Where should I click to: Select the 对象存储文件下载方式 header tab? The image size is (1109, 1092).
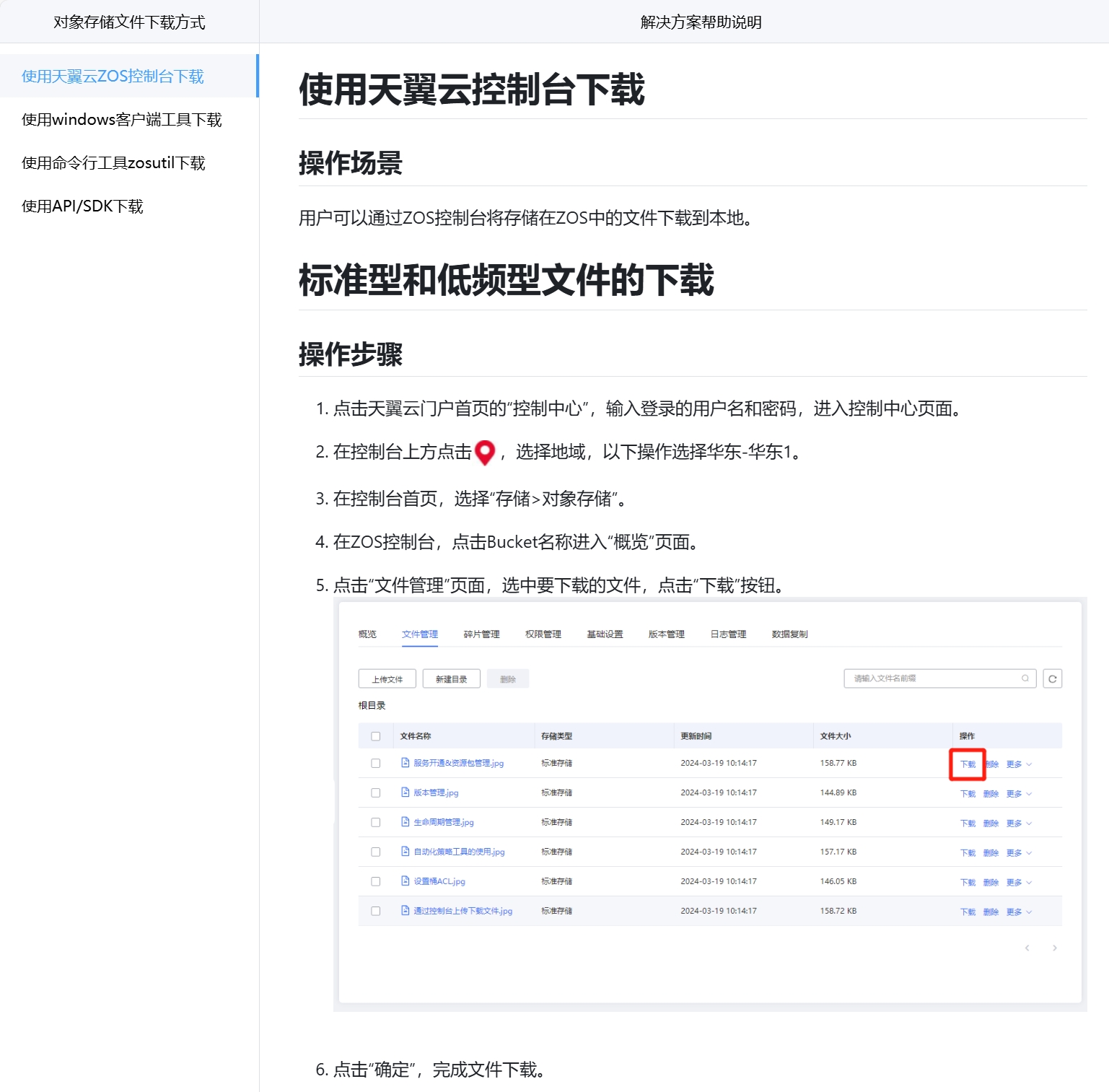(x=129, y=22)
